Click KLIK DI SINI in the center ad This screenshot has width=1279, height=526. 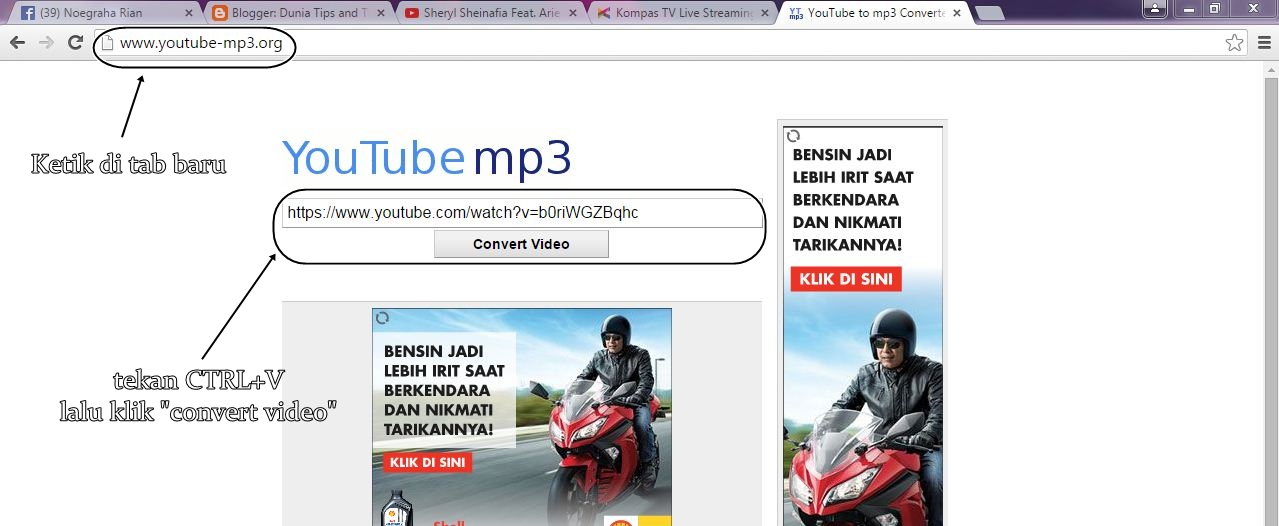[x=427, y=463]
